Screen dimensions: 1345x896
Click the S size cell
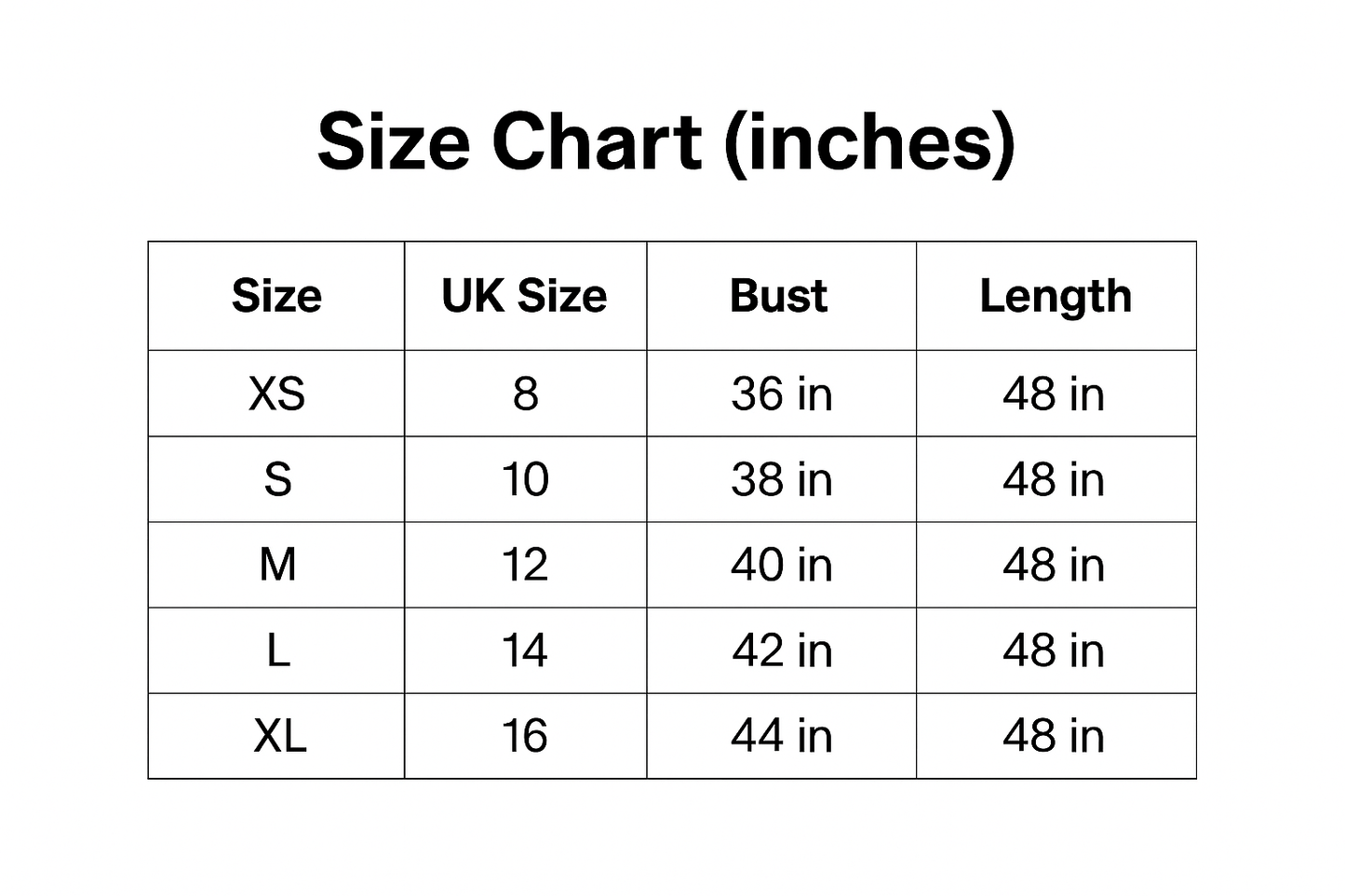277,479
